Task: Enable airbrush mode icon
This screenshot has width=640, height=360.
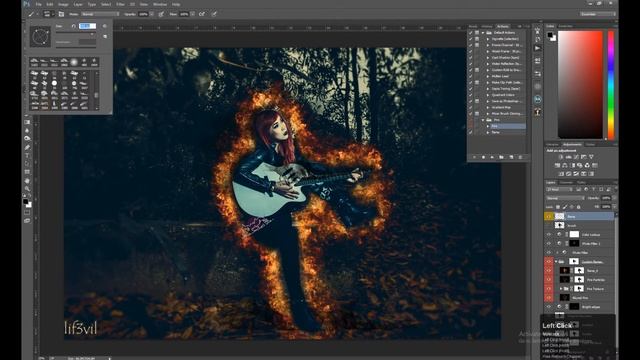Action: (202, 14)
